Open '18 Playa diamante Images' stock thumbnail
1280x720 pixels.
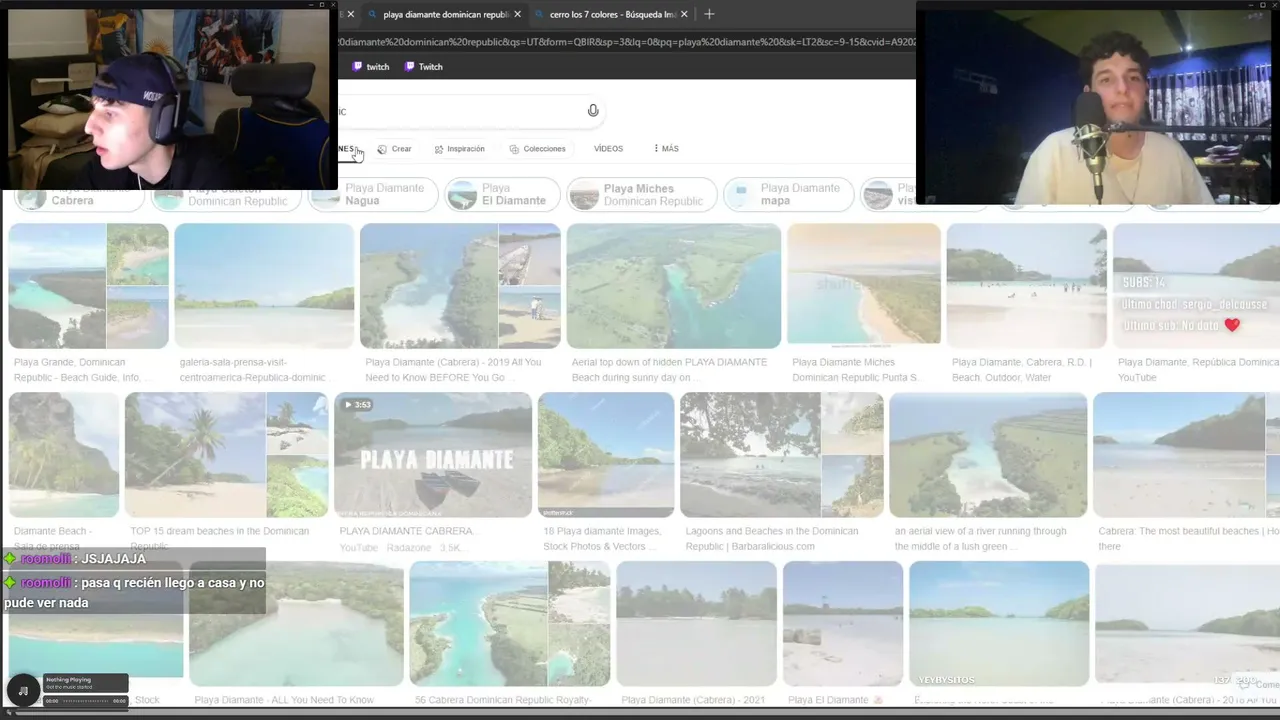click(x=606, y=455)
